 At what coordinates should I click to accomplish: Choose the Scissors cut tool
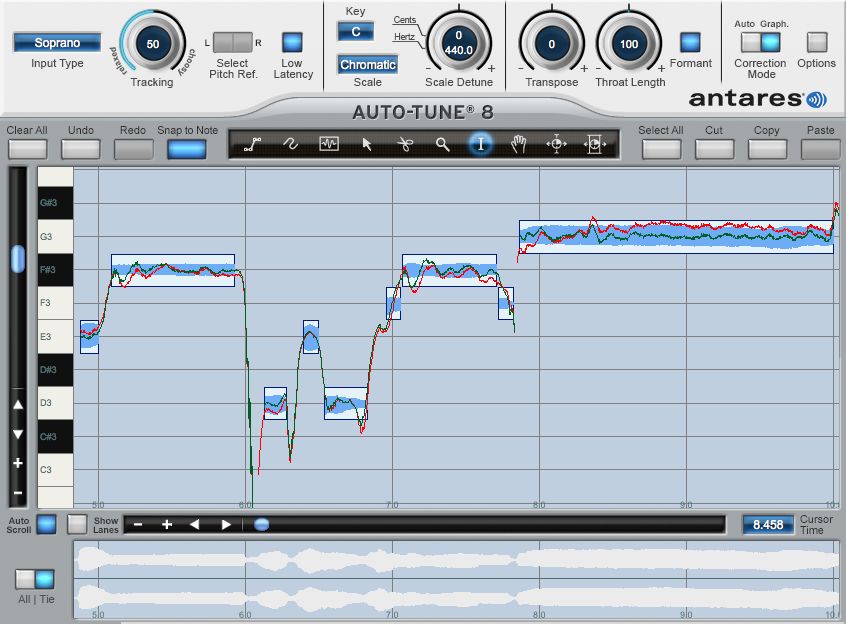405,145
